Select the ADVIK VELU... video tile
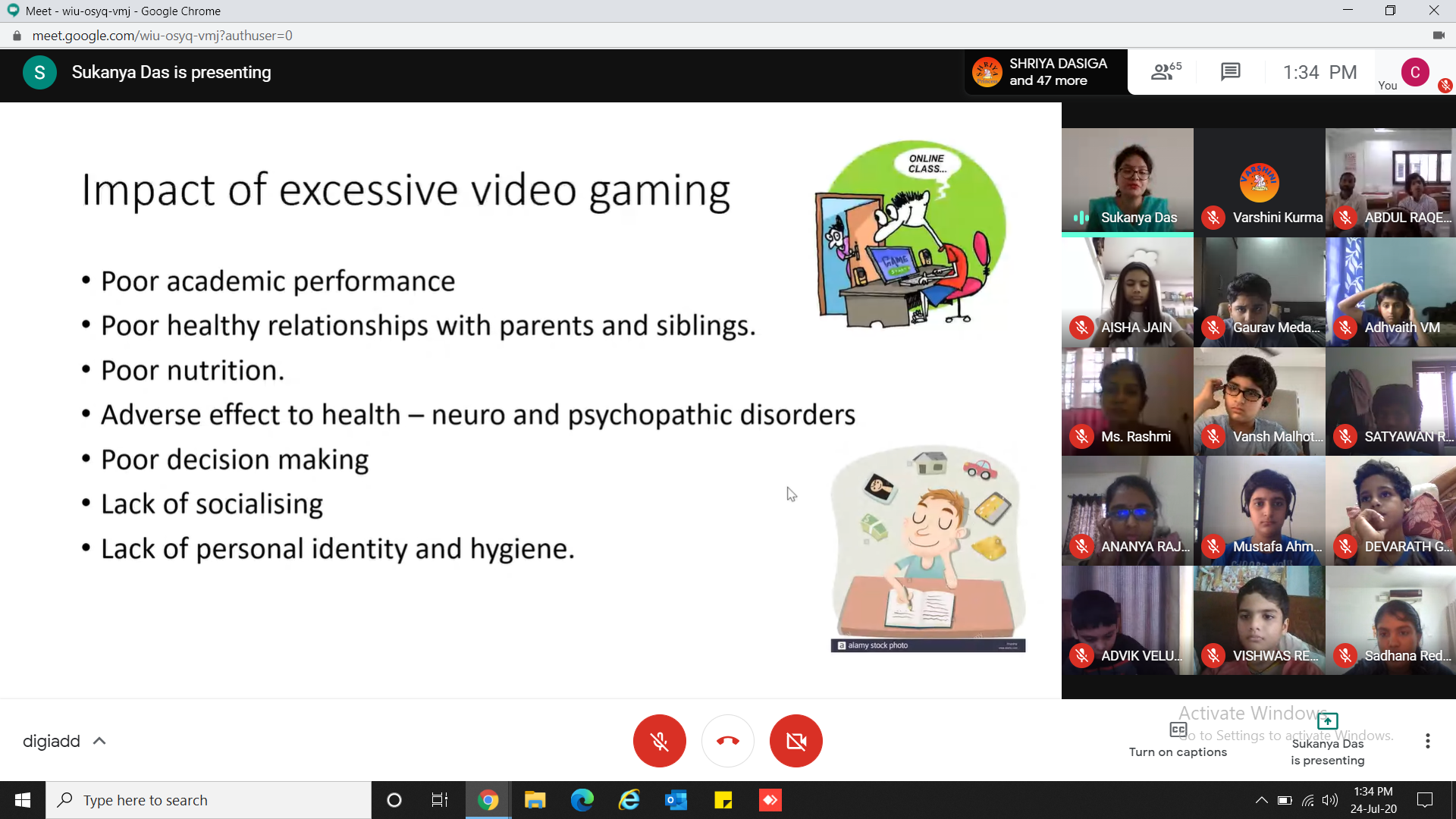 [x=1127, y=620]
